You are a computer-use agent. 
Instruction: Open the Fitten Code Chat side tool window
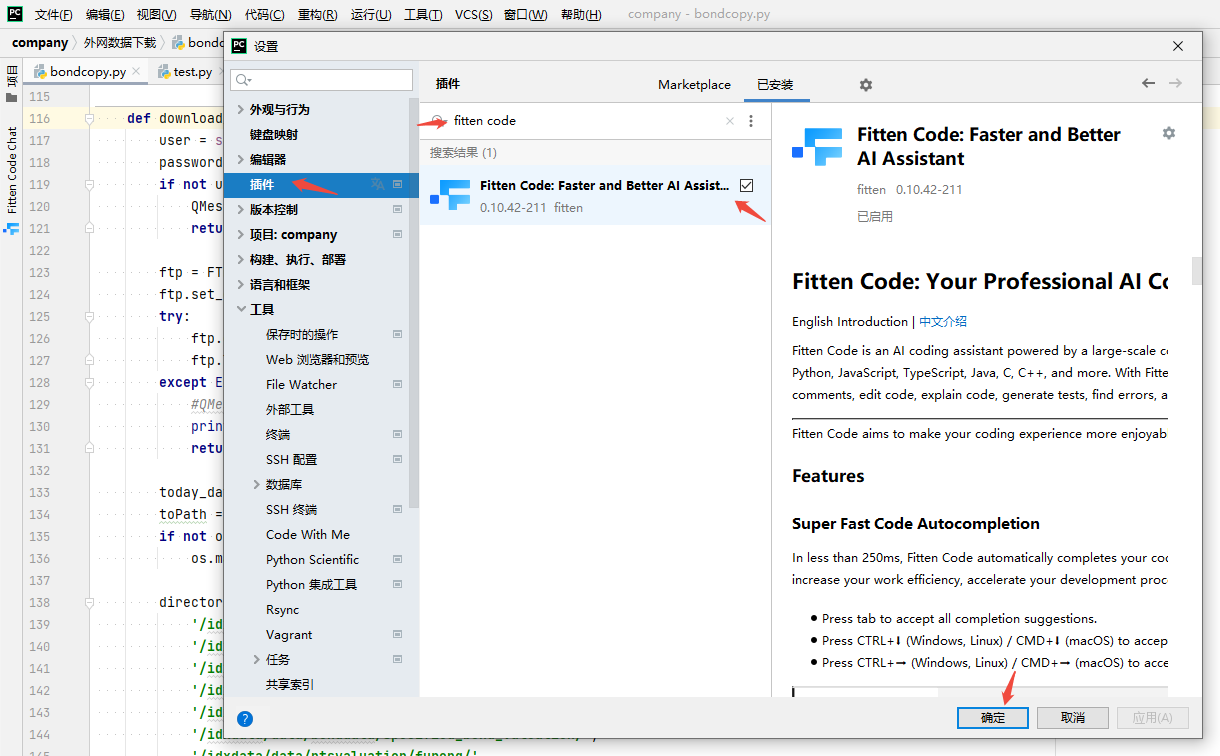pyautogui.click(x=12, y=170)
